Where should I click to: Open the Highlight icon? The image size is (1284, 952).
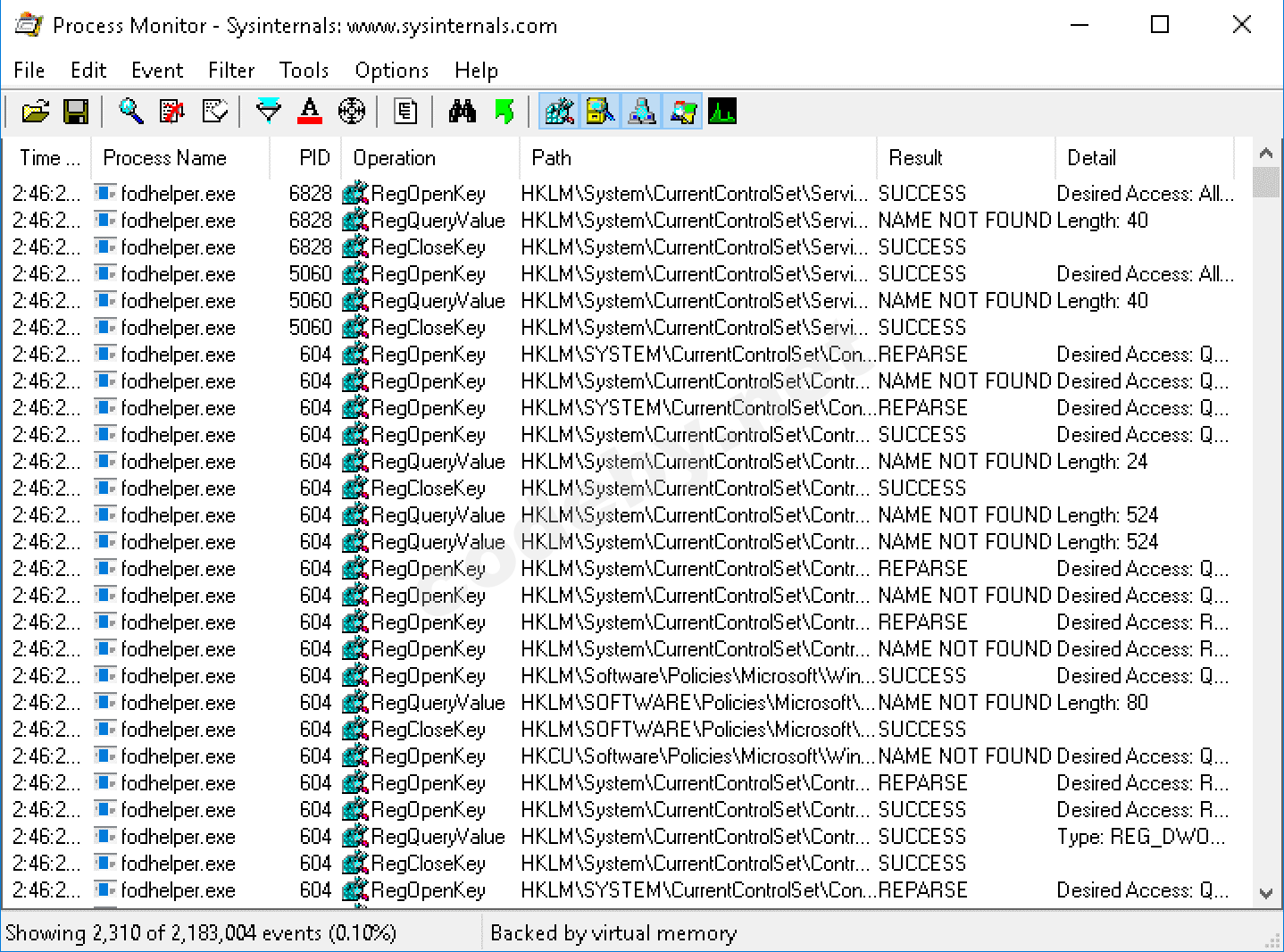pyautogui.click(x=310, y=112)
